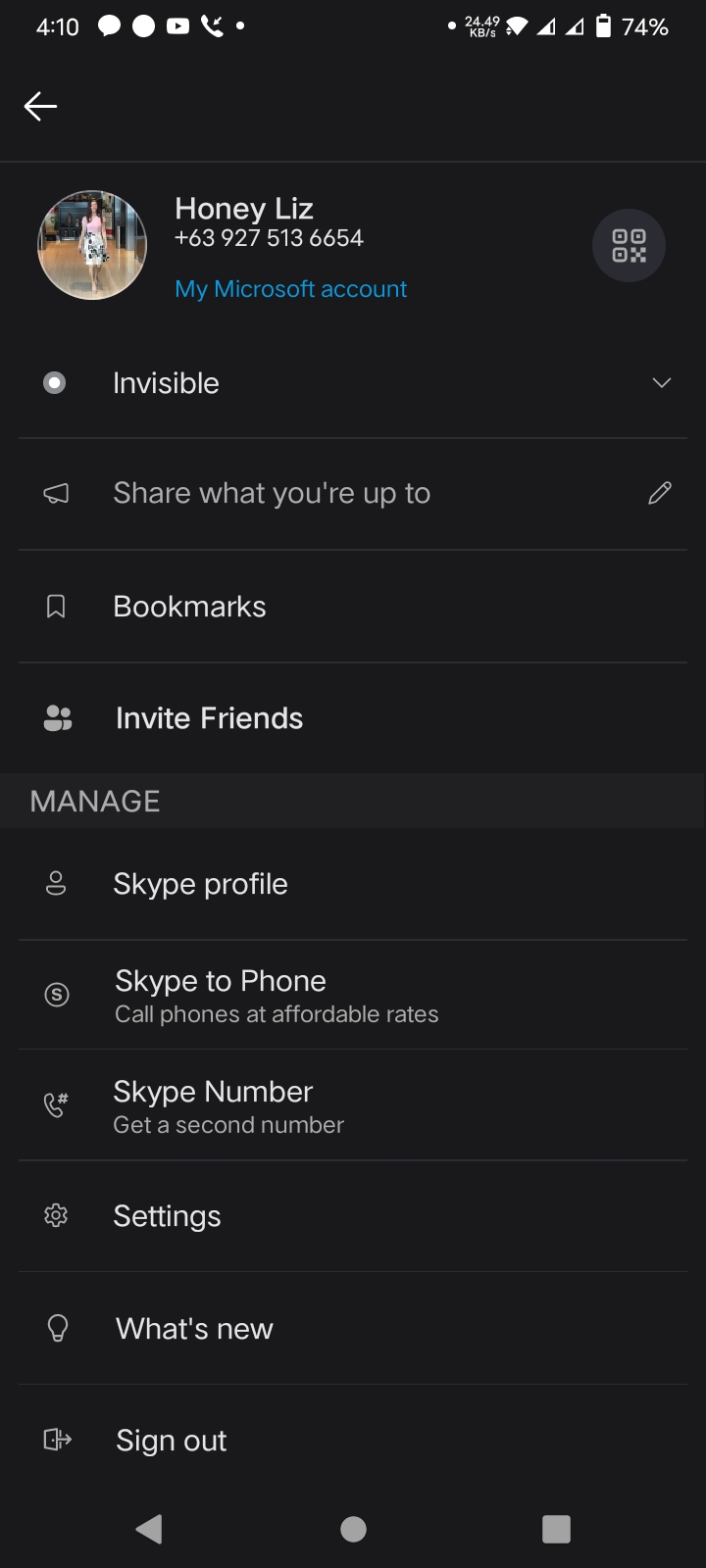
Task: Open the QR code icon button
Action: [629, 245]
